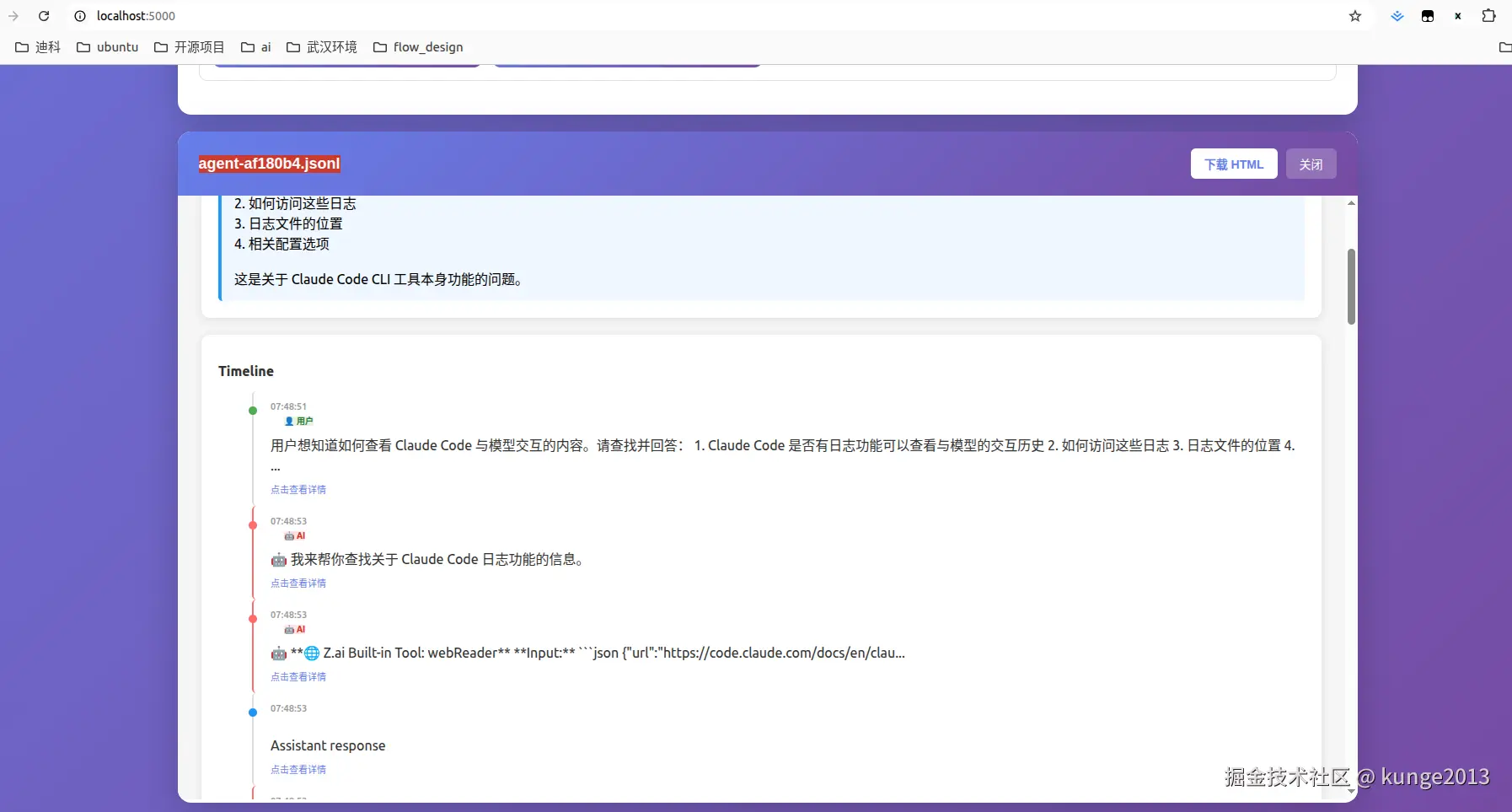Viewport: 1512px width, 812px height.
Task: Click the 下载 HTML button
Action: click(1233, 164)
